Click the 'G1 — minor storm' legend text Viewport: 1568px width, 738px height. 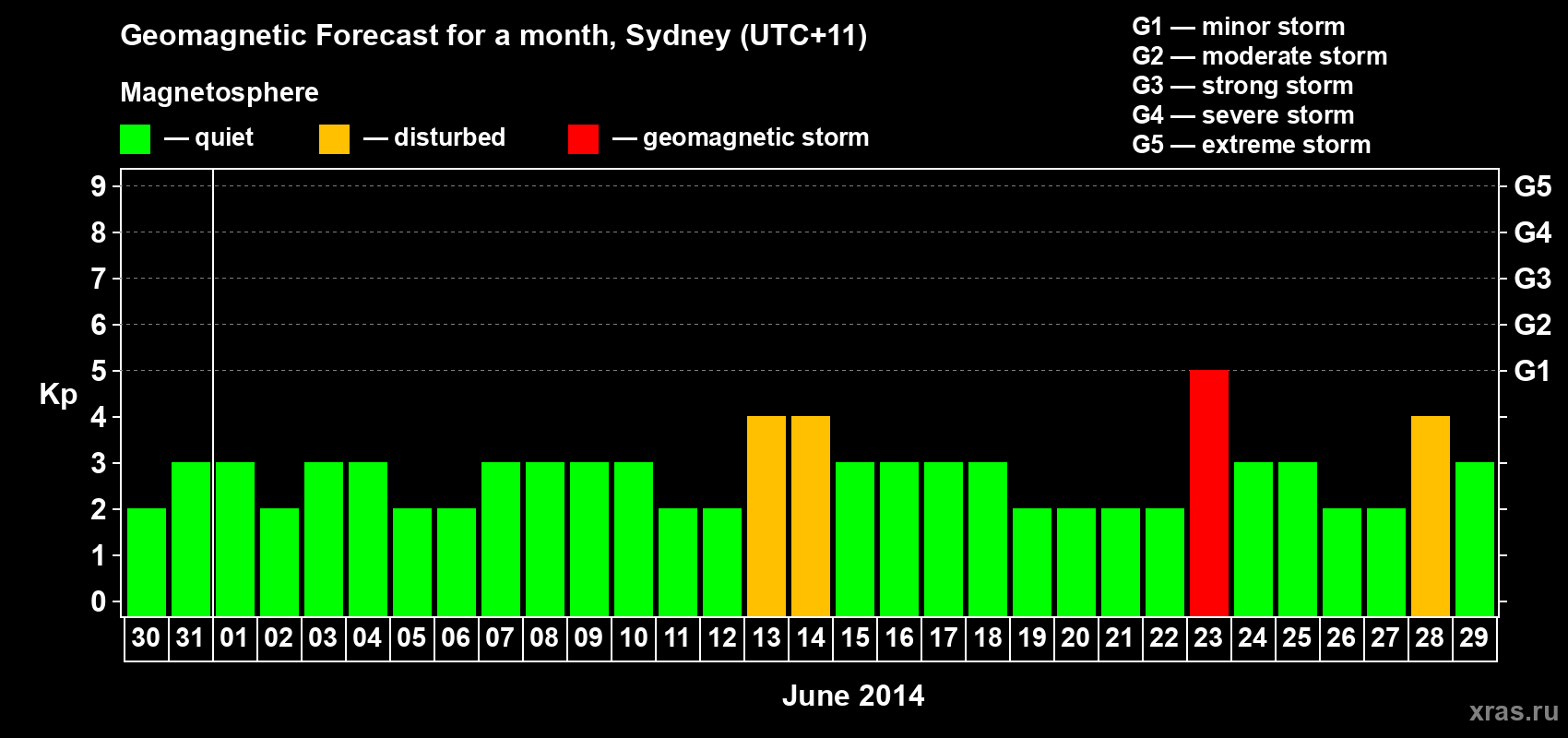pos(1239,27)
